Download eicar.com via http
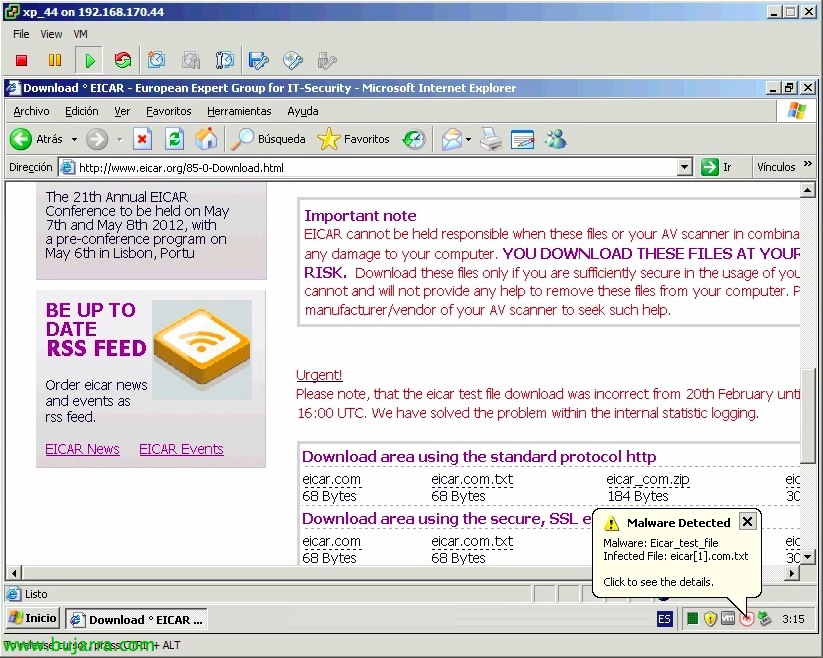Image resolution: width=823 pixels, height=658 pixels. 331,480
